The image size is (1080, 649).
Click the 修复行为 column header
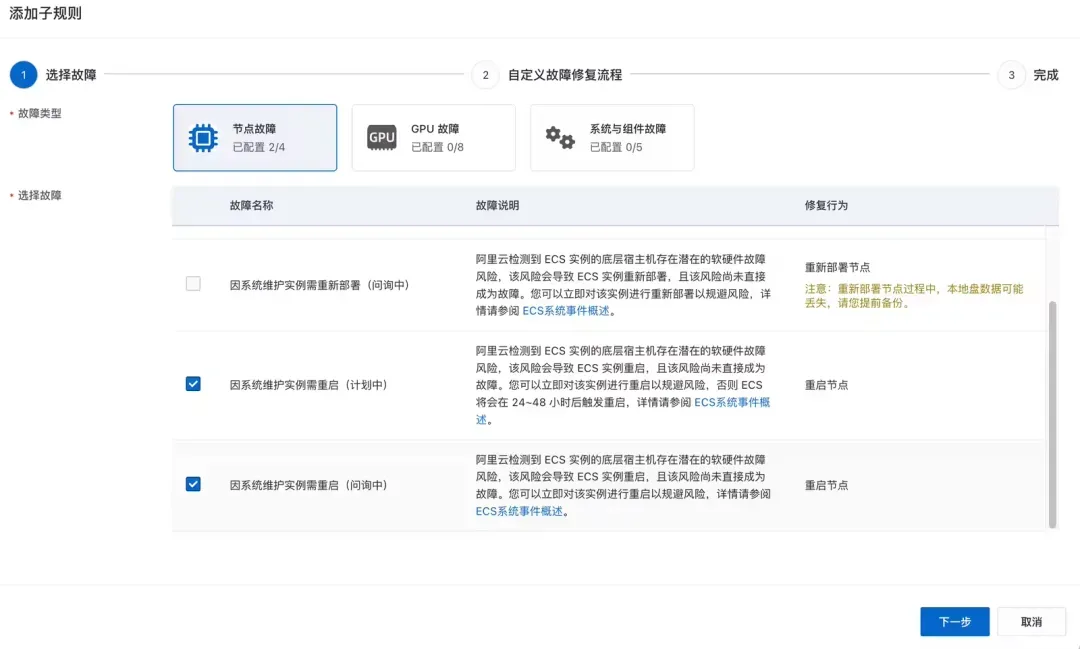[x=826, y=205]
